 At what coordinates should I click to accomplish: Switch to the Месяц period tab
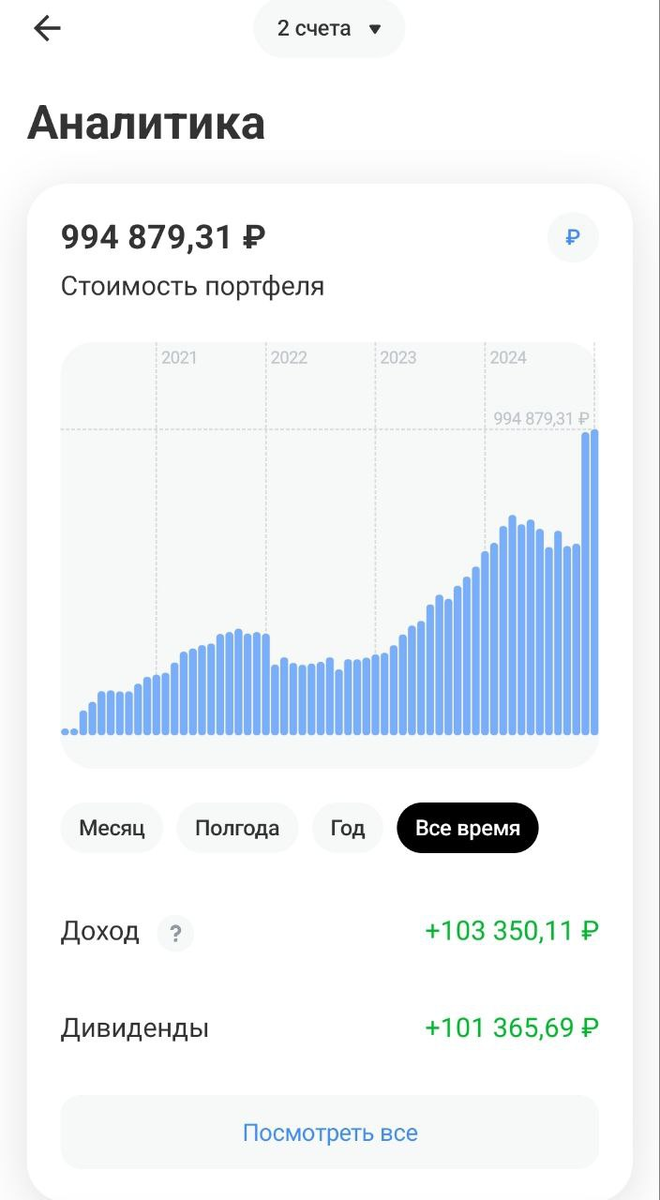point(111,827)
